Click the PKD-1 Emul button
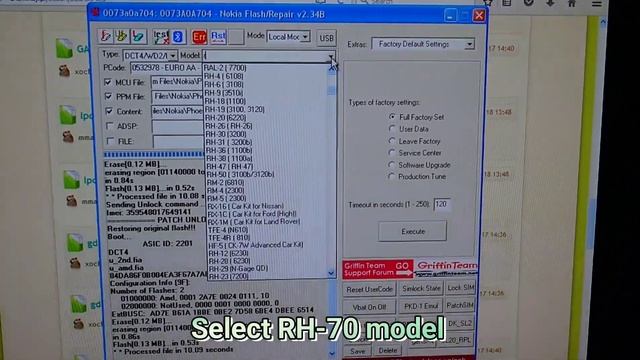Viewport: 640px width, 360px height. pyautogui.click(x=421, y=306)
